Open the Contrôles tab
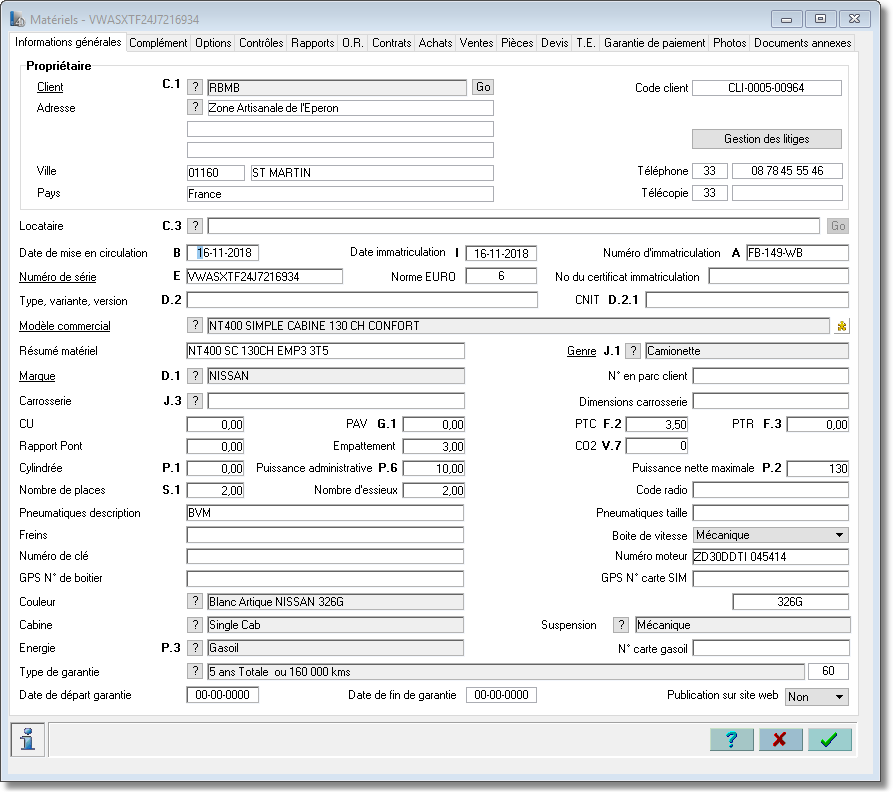The height and width of the screenshot is (794, 893). pos(261,43)
